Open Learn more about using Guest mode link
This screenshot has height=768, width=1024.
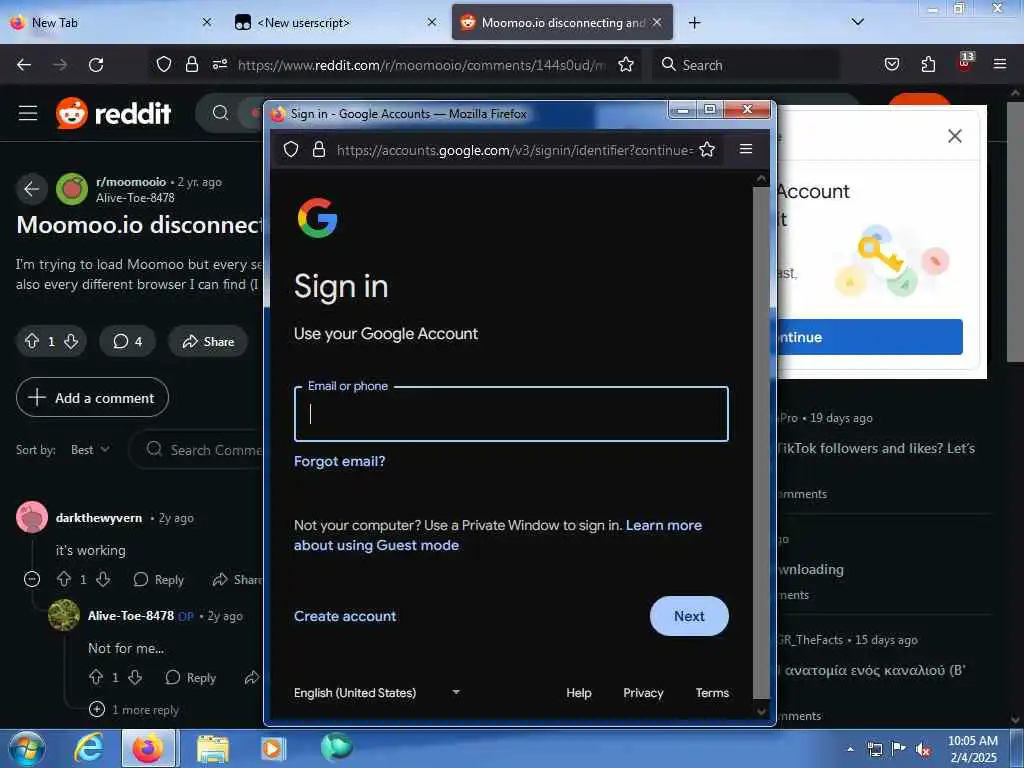(x=498, y=535)
